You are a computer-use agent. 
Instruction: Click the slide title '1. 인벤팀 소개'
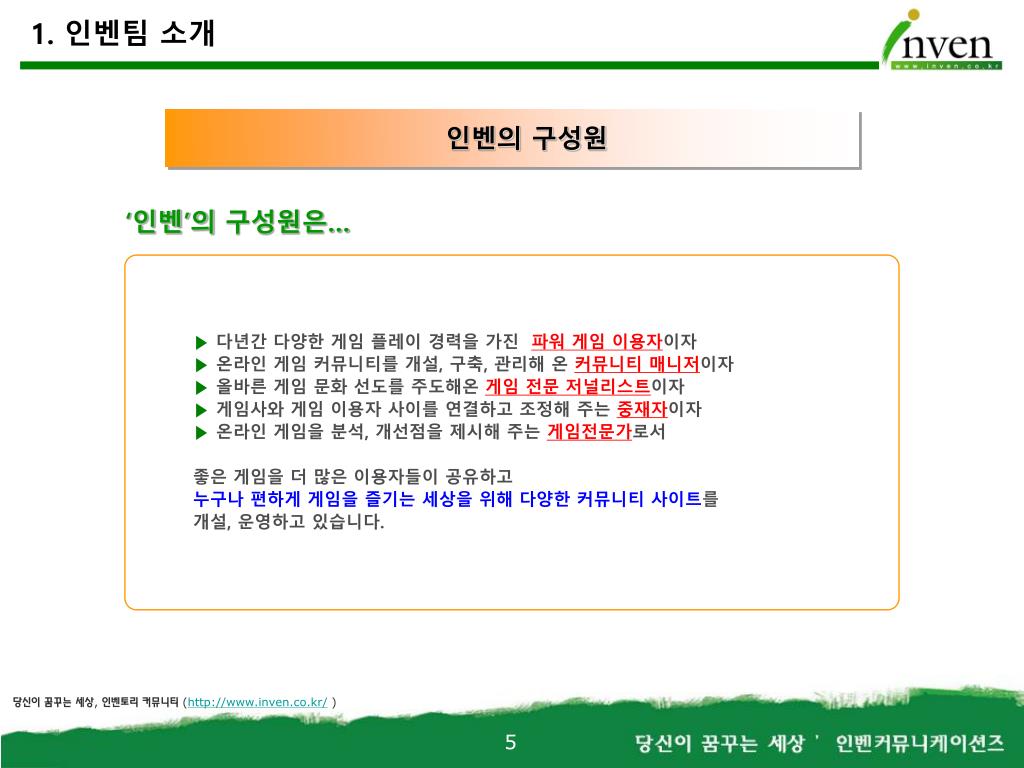coord(123,33)
